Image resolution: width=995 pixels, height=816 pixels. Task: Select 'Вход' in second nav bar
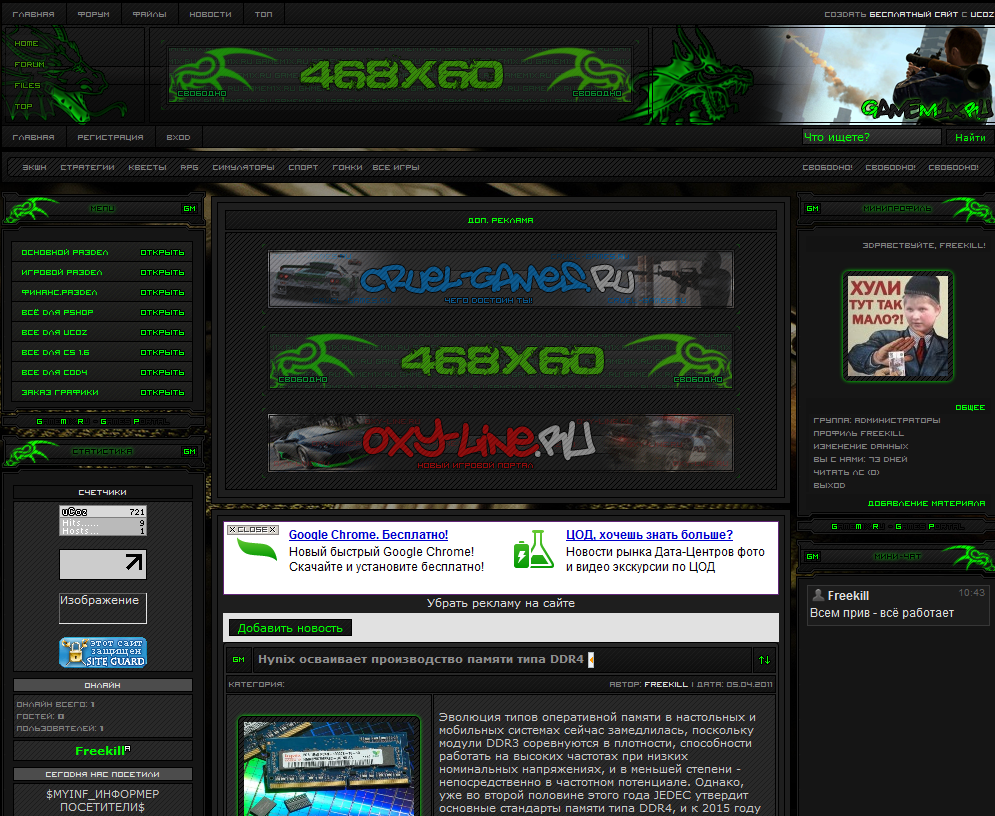178,137
